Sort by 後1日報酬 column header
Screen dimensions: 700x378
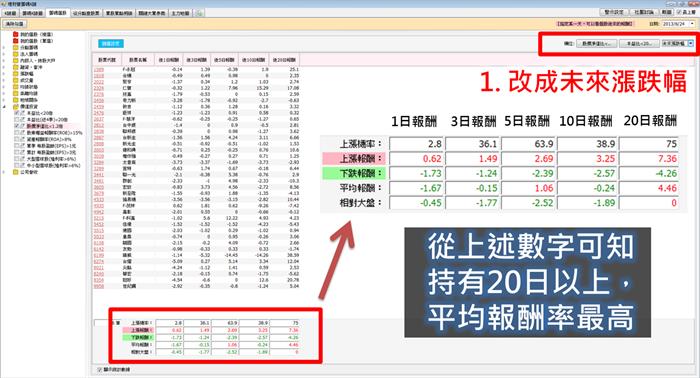tap(169, 59)
